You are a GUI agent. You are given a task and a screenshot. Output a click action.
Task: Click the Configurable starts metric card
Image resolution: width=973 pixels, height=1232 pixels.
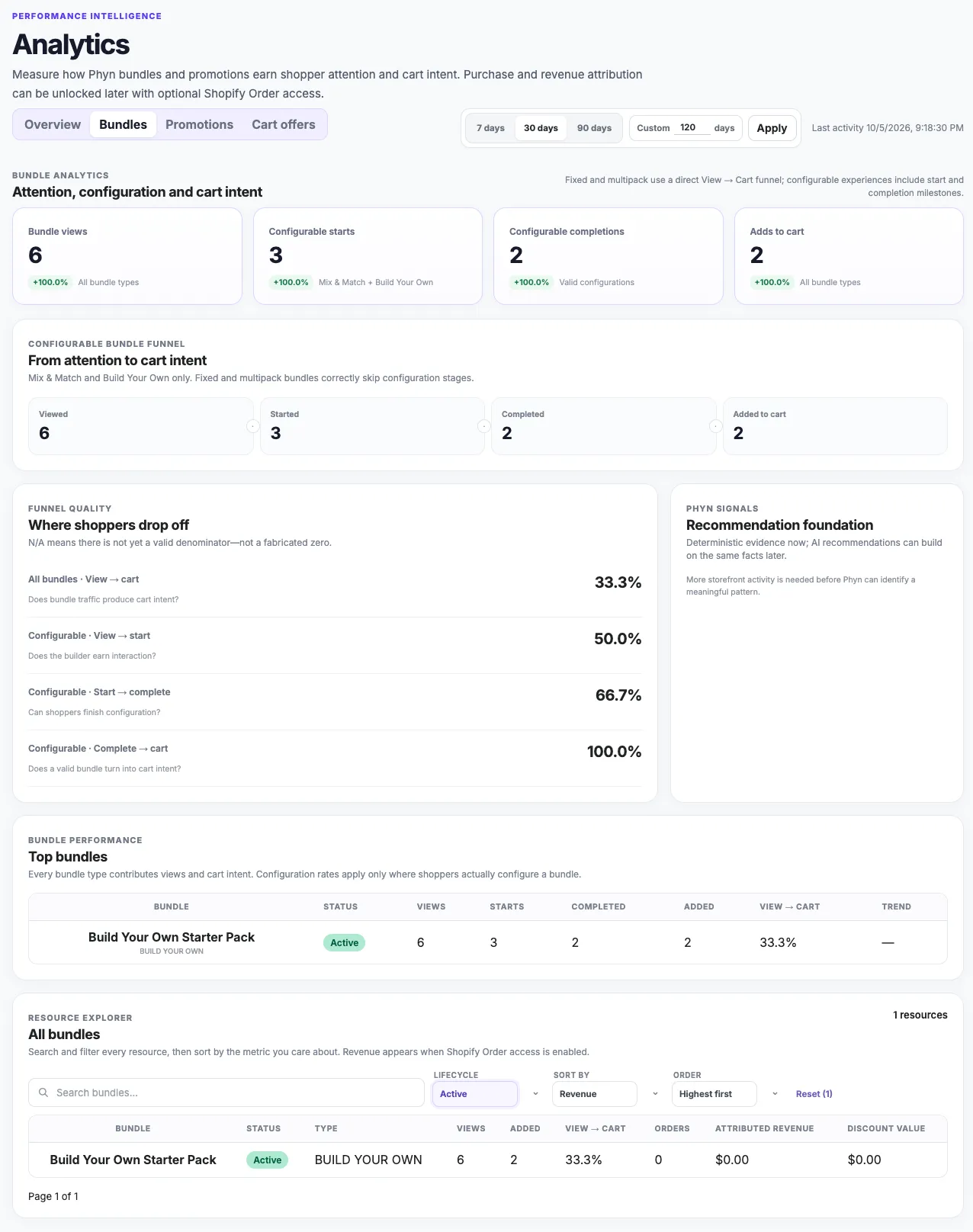[368, 256]
